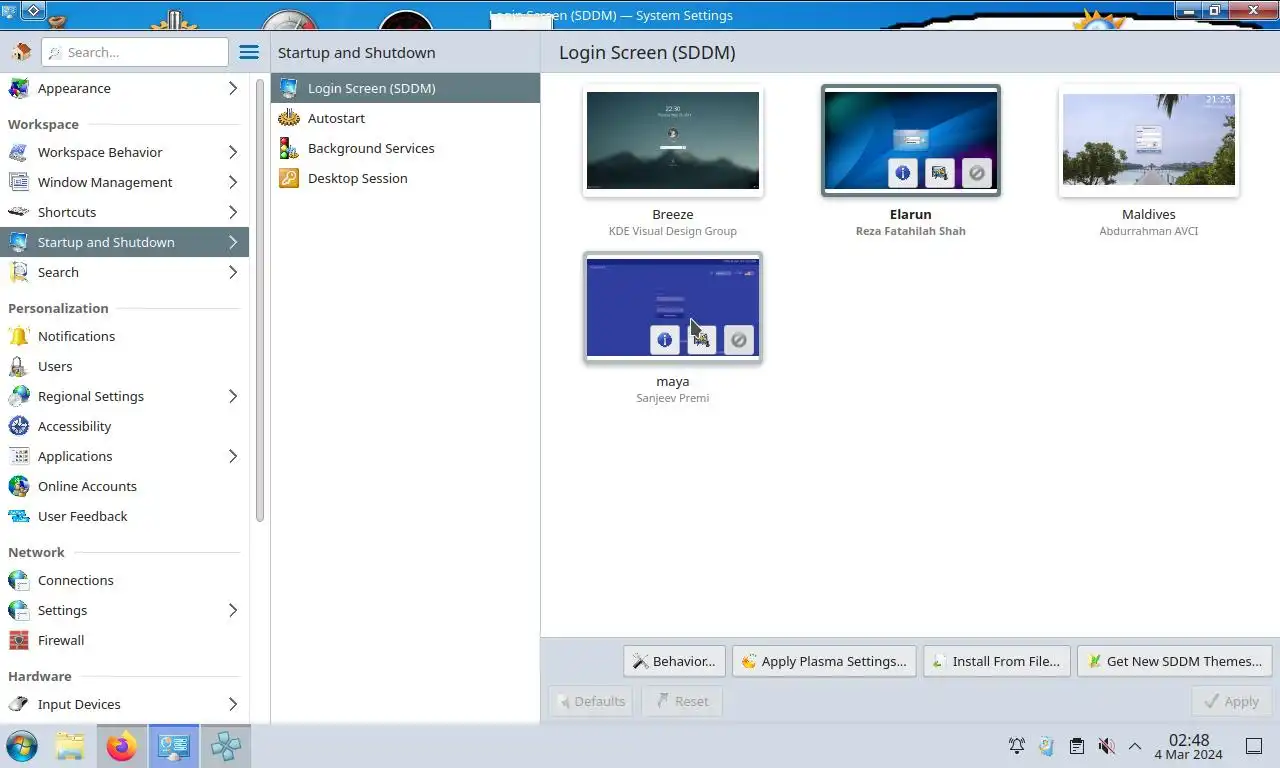Screen dimensions: 1280x768
Task: Open the Autostart page
Action: point(405,118)
